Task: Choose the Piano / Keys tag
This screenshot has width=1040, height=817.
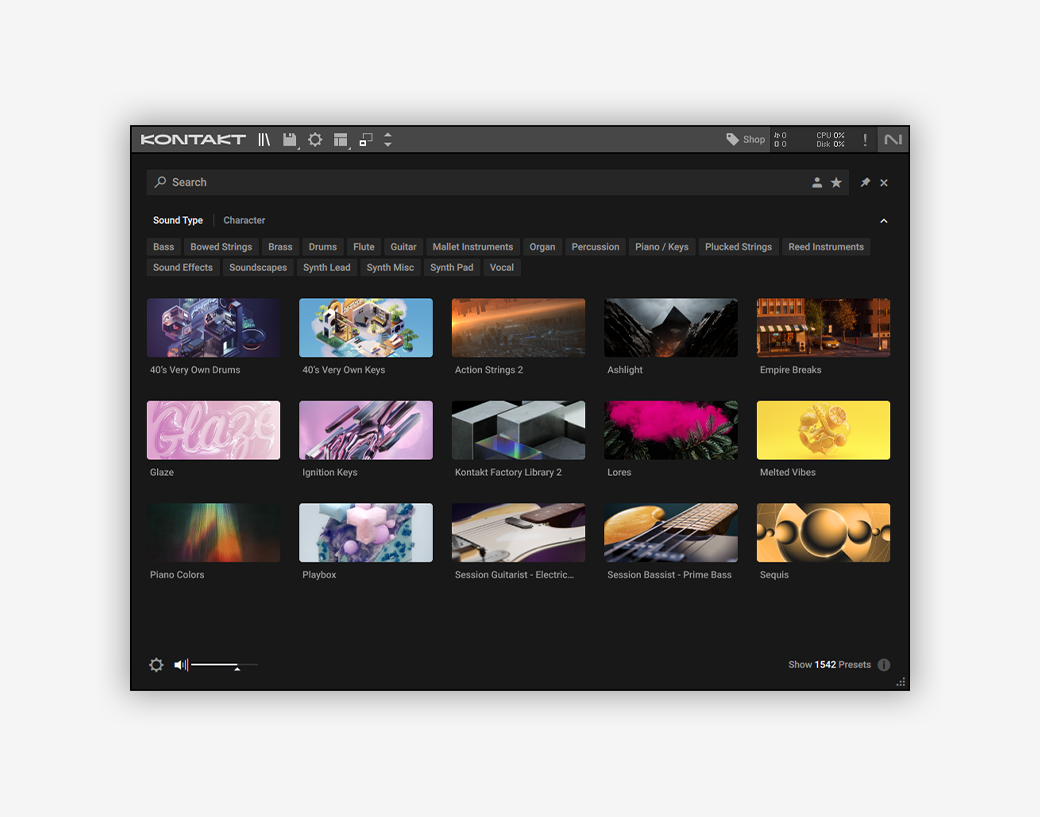Action: click(661, 247)
